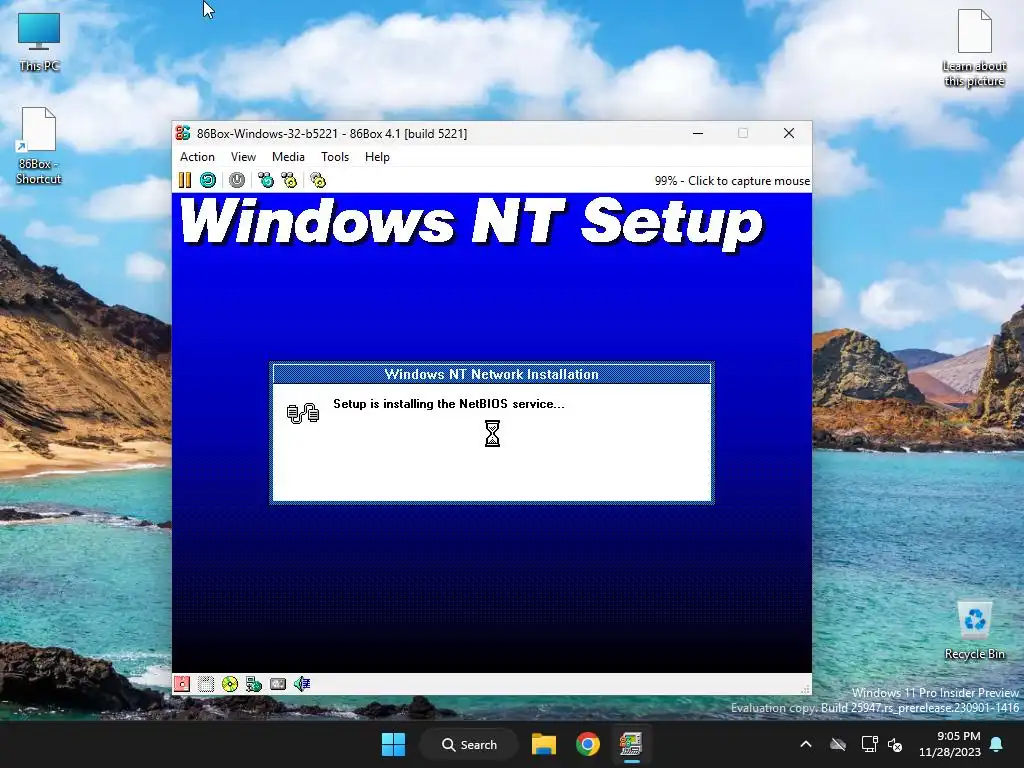The height and width of the screenshot is (768, 1024).
Task: Click the CD-ROM disc status bar icon
Action: click(230, 684)
